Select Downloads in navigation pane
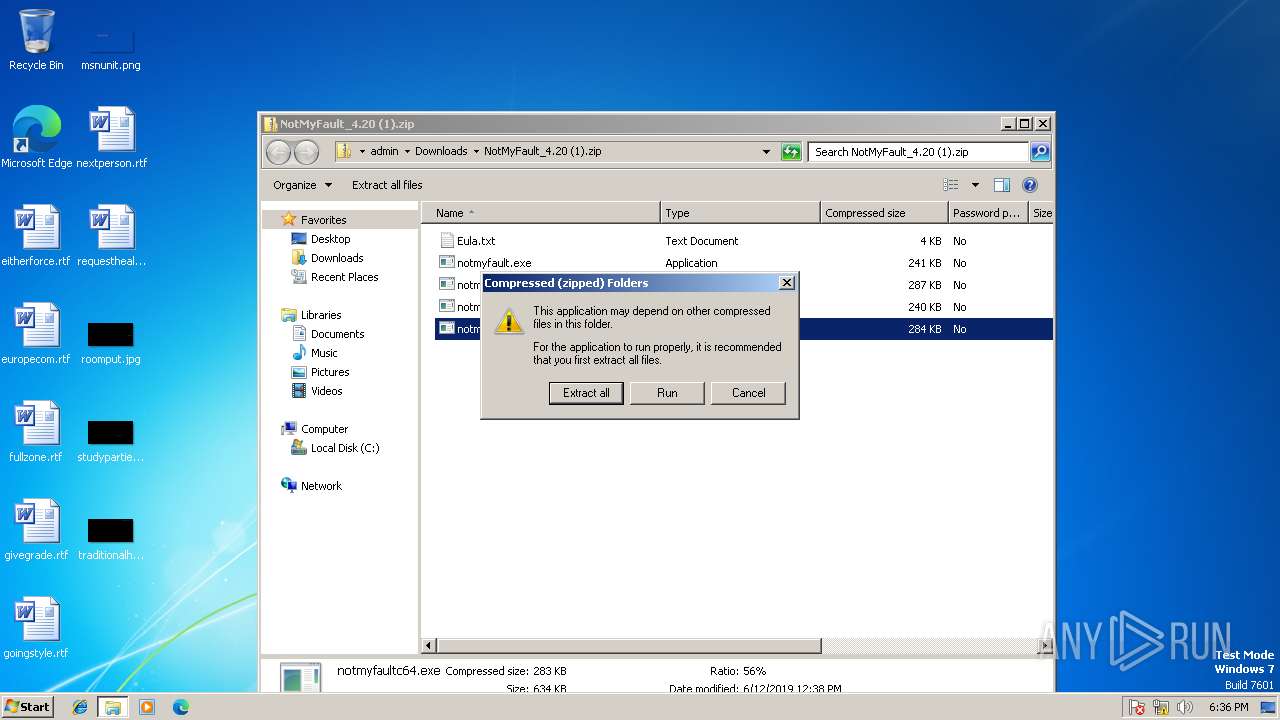This screenshot has height=720, width=1280. 337,258
